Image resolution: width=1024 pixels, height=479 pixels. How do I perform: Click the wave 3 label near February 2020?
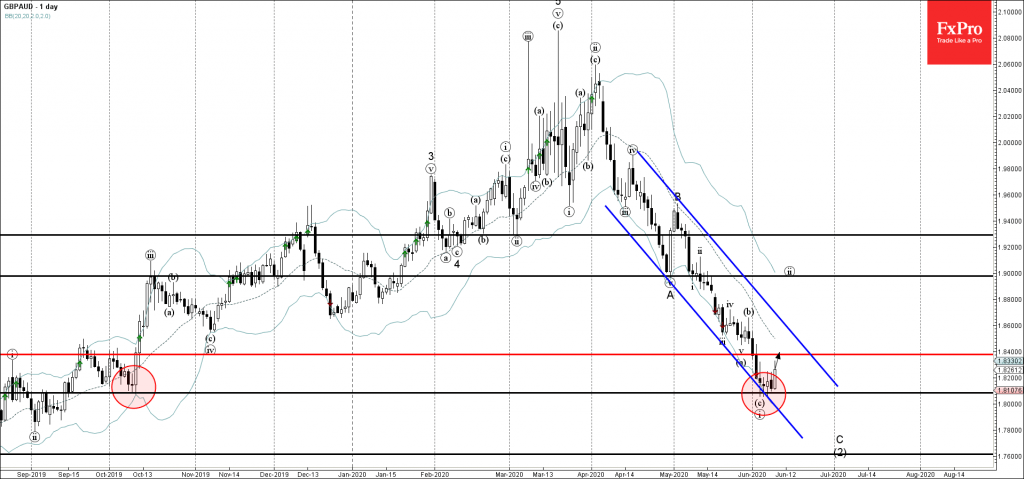[431, 156]
